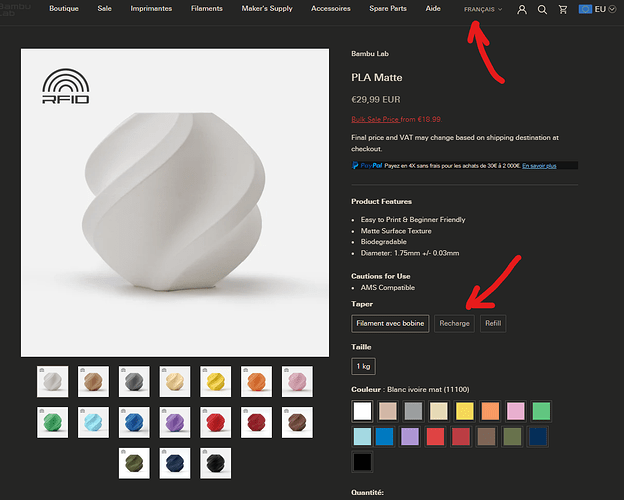This screenshot has width=624, height=500.
Task: Open the shopping cart icon
Action: 563,10
